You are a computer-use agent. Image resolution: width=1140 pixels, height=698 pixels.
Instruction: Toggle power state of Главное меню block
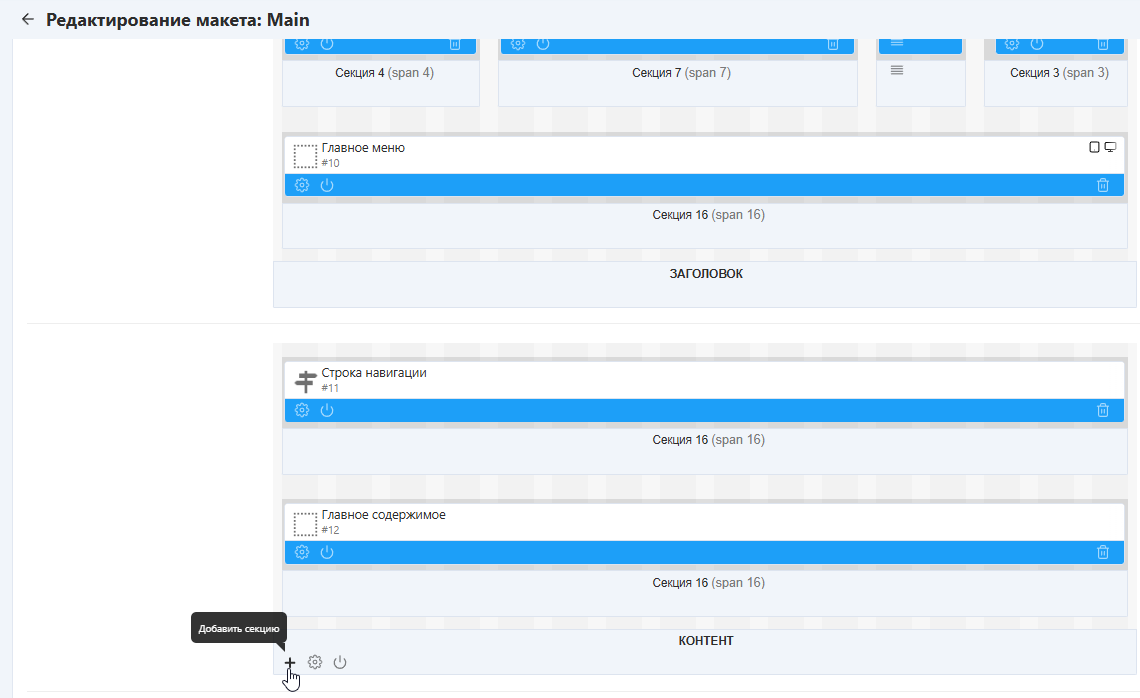click(327, 185)
